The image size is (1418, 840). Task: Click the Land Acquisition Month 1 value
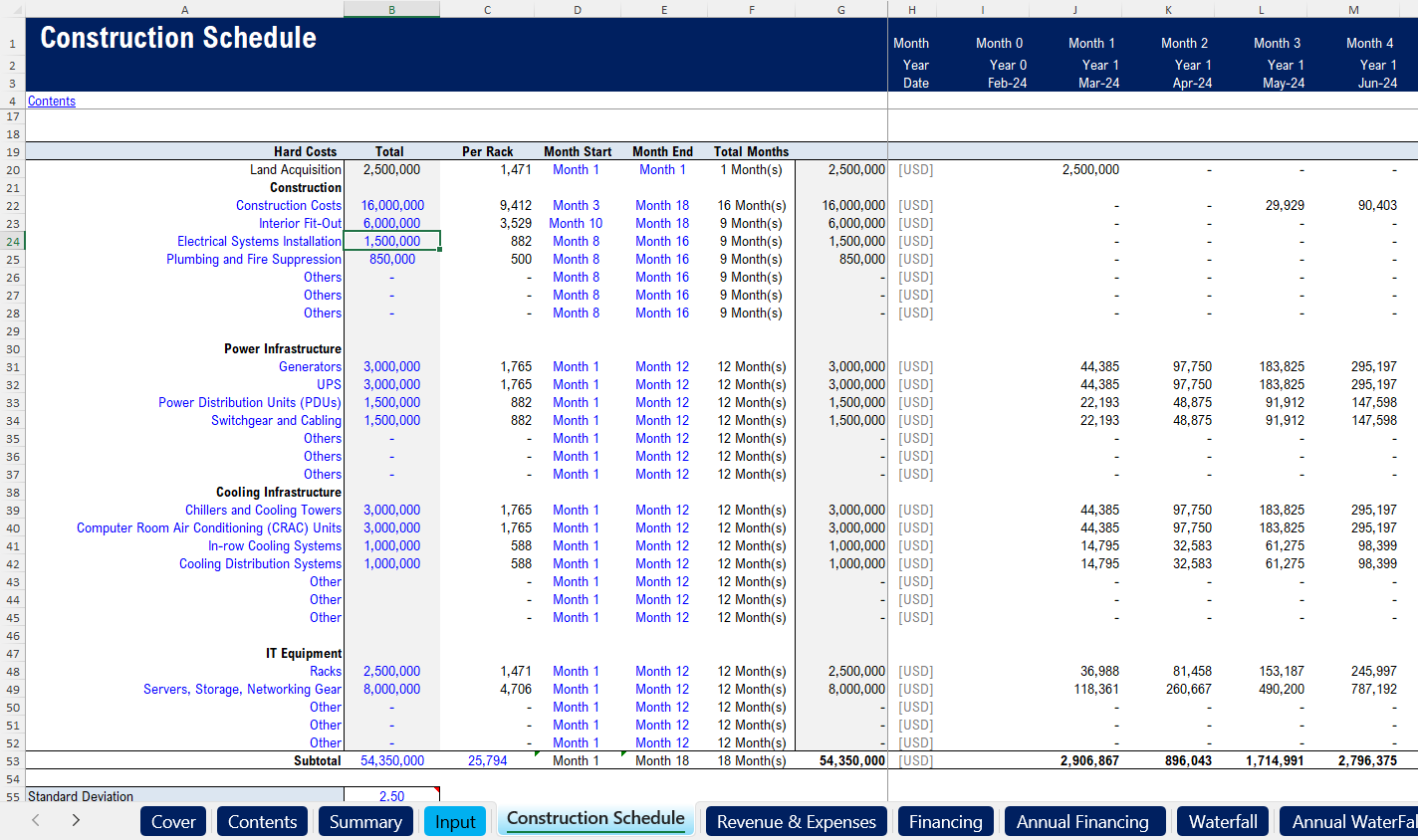click(x=1090, y=169)
